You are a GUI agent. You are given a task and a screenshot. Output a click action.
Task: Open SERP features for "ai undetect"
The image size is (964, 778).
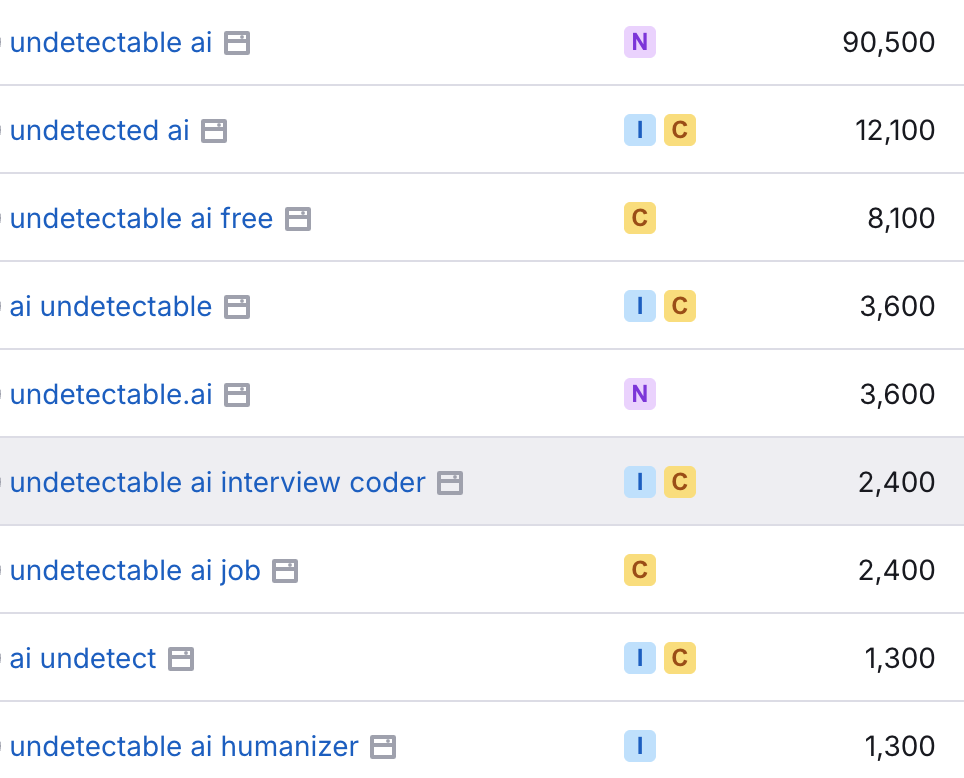[x=181, y=658]
